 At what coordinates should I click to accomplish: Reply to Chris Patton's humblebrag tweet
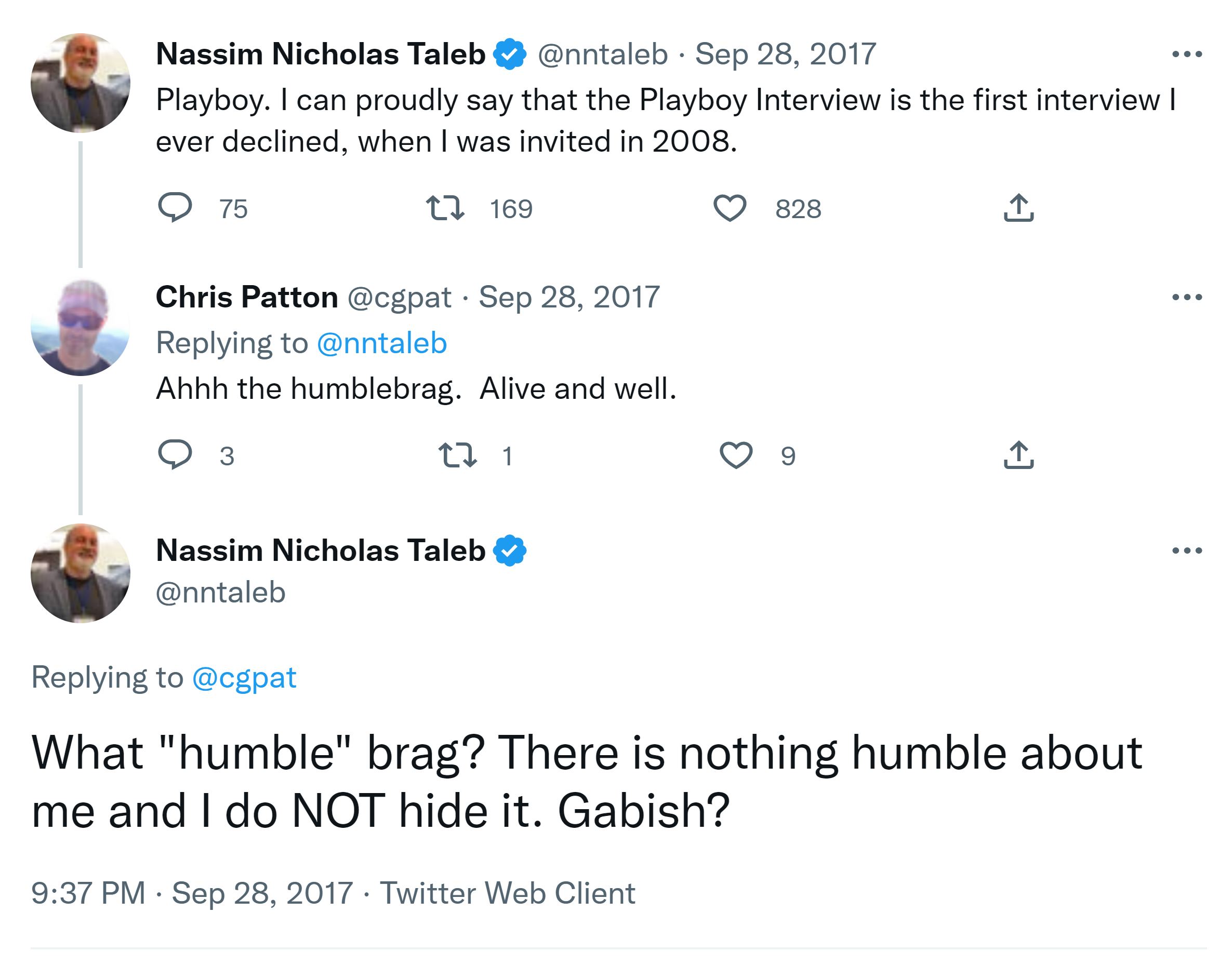(x=175, y=455)
